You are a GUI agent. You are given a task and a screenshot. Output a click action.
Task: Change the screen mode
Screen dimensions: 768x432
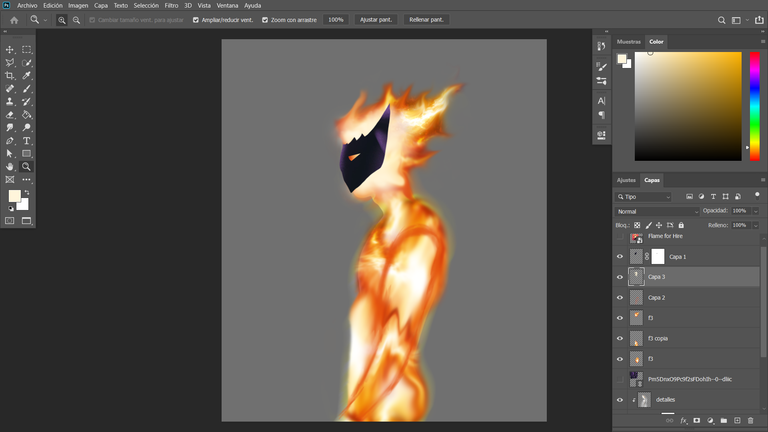coord(26,221)
